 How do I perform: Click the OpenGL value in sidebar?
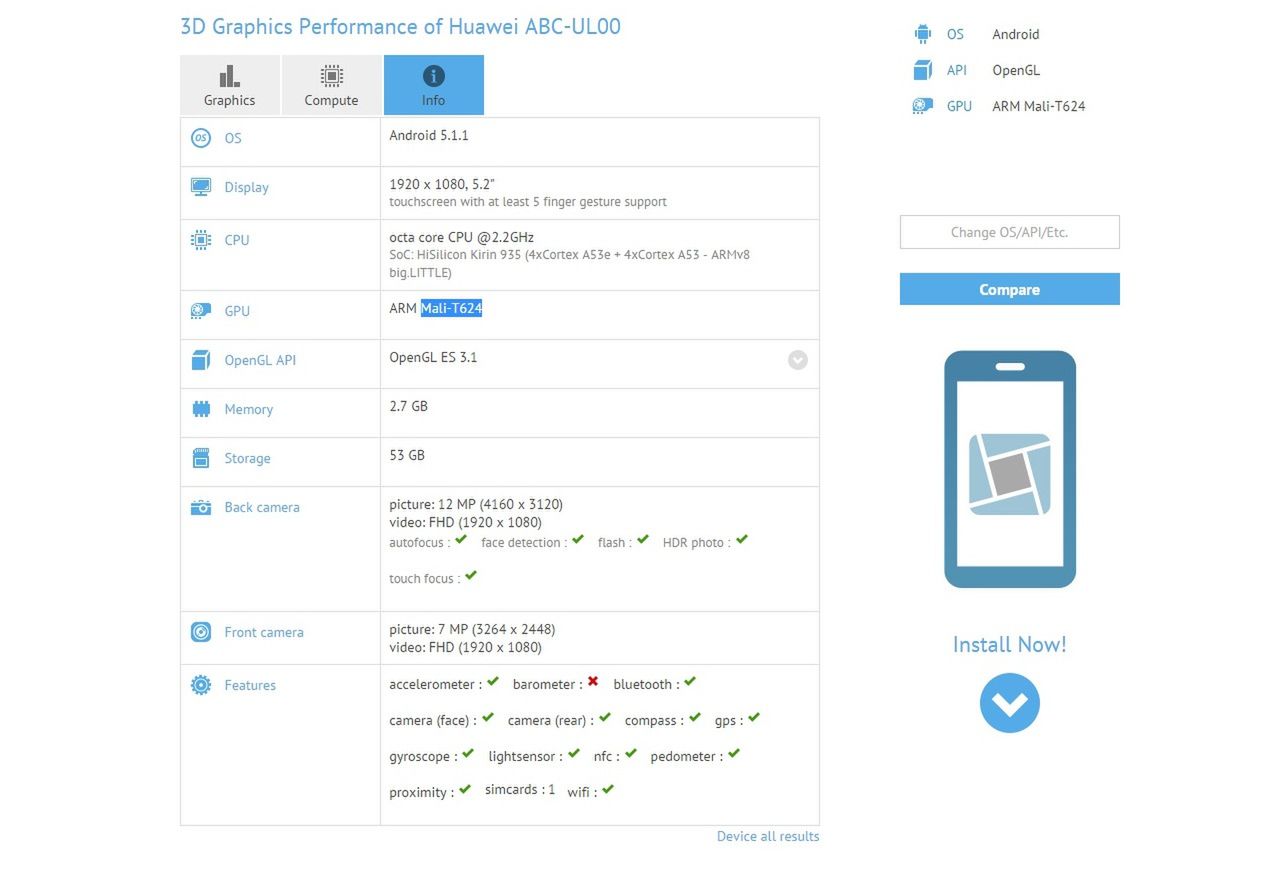1016,70
